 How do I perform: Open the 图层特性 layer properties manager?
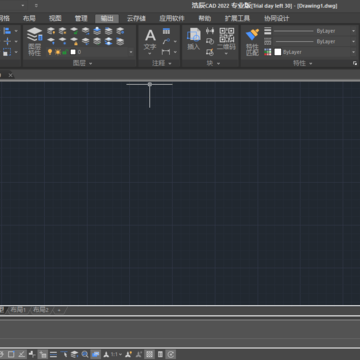coord(34,41)
